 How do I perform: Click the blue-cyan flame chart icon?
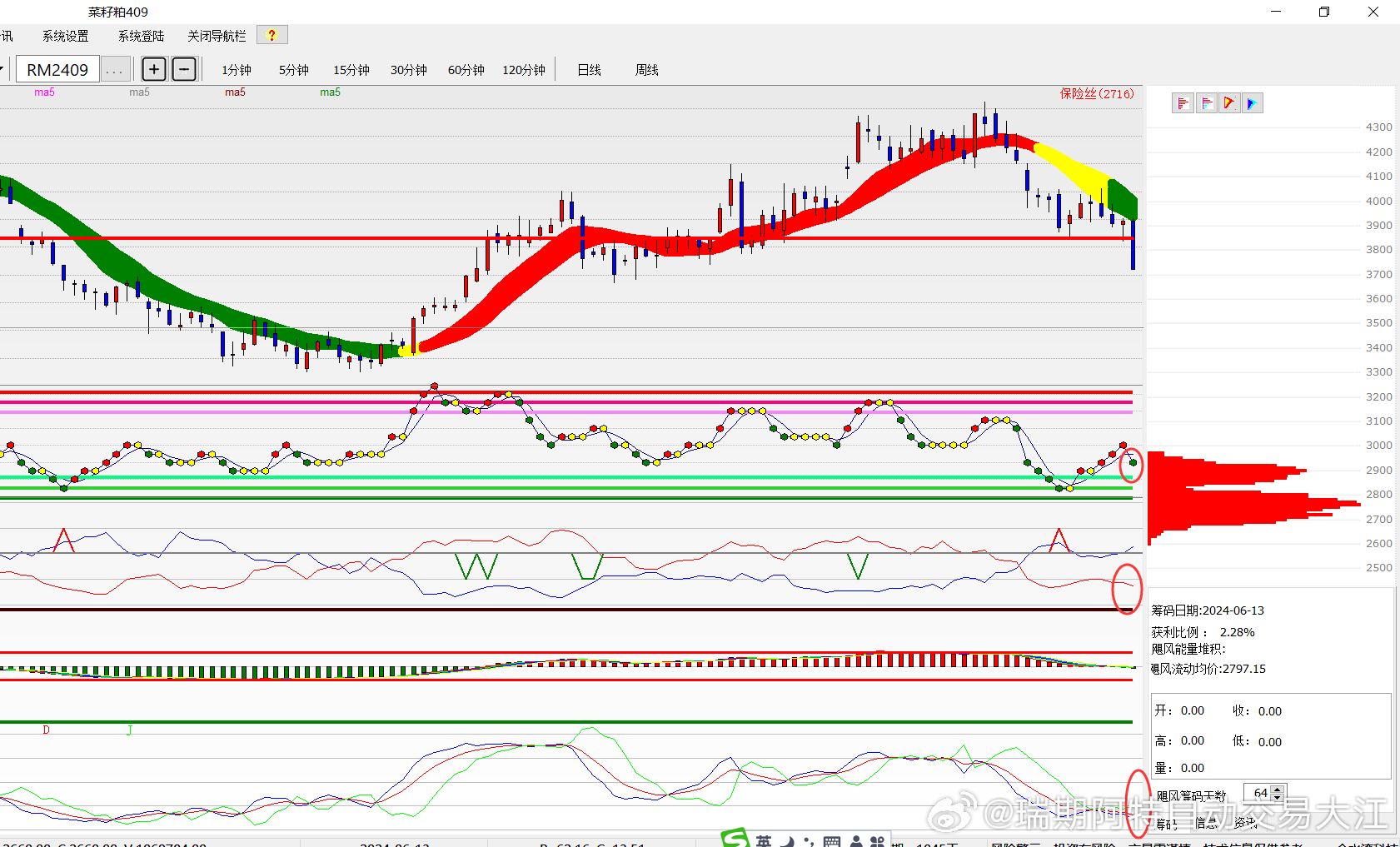[x=1252, y=103]
